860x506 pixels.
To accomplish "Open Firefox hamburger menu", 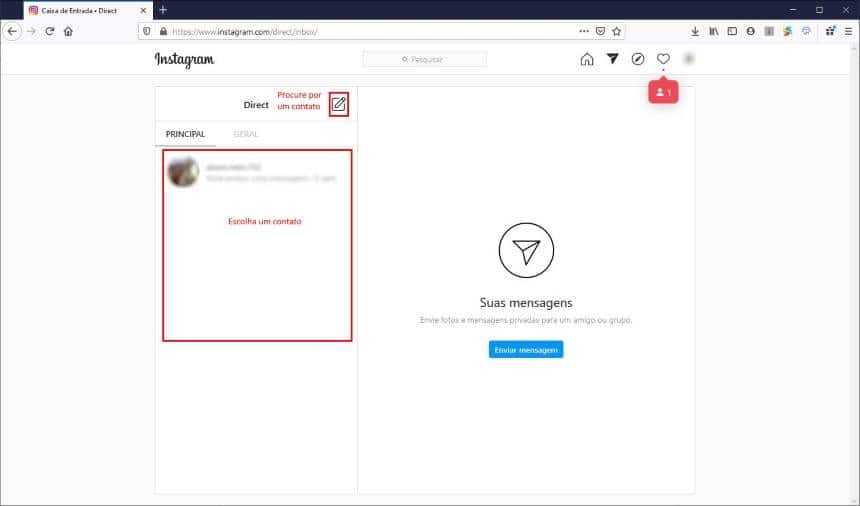I will 848,31.
